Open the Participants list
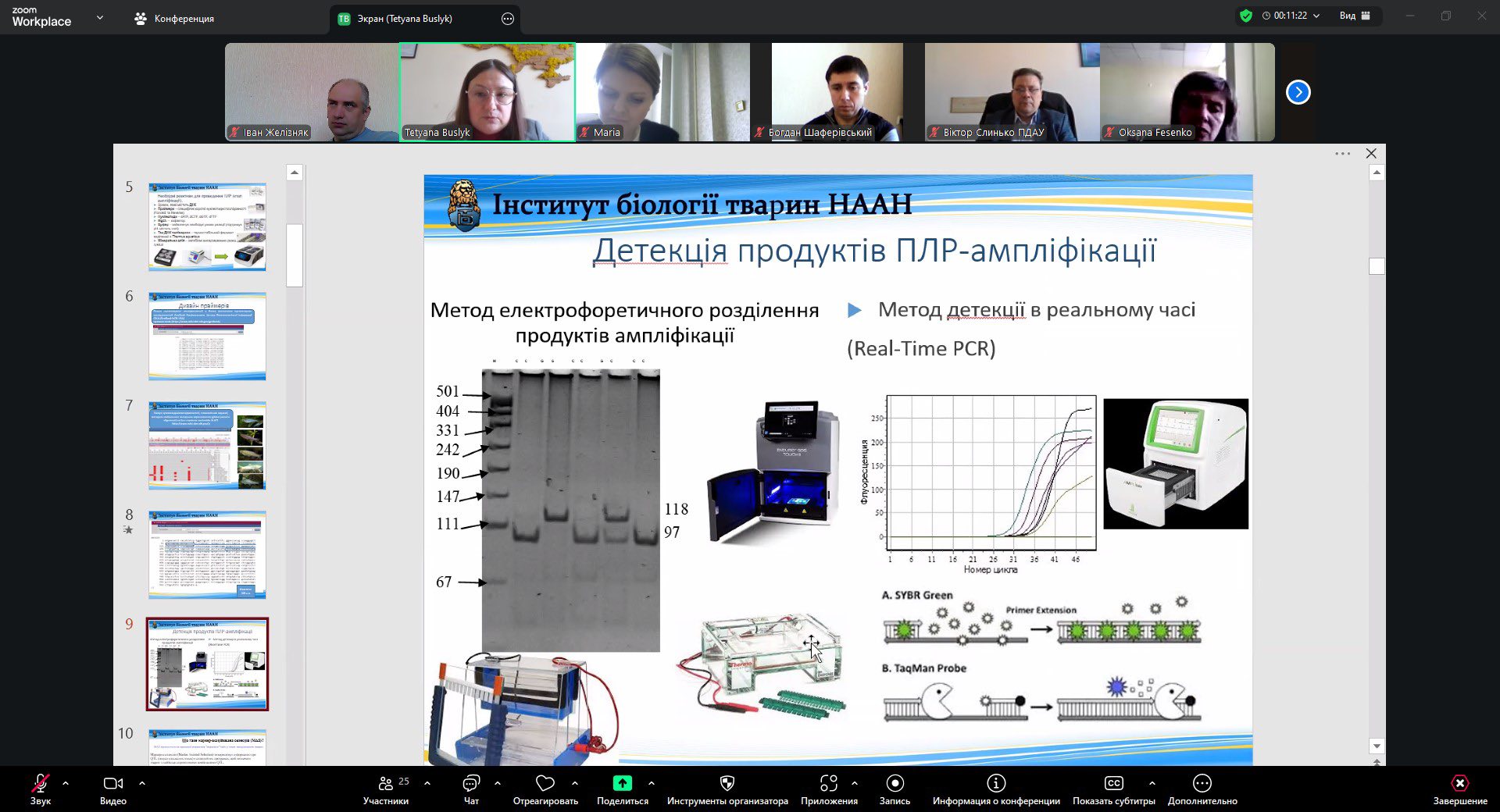 tap(385, 783)
